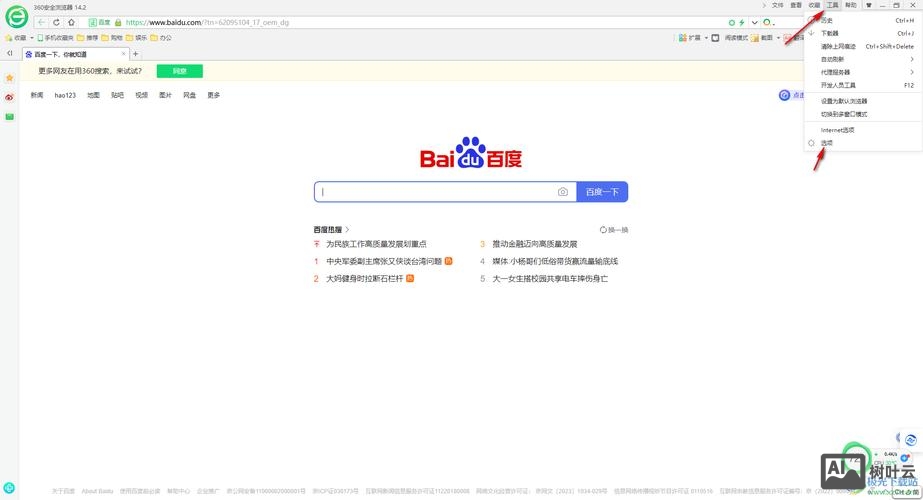This screenshot has height=500, width=923.
Task: Open sidebar favorites star icon
Action: tap(9, 78)
